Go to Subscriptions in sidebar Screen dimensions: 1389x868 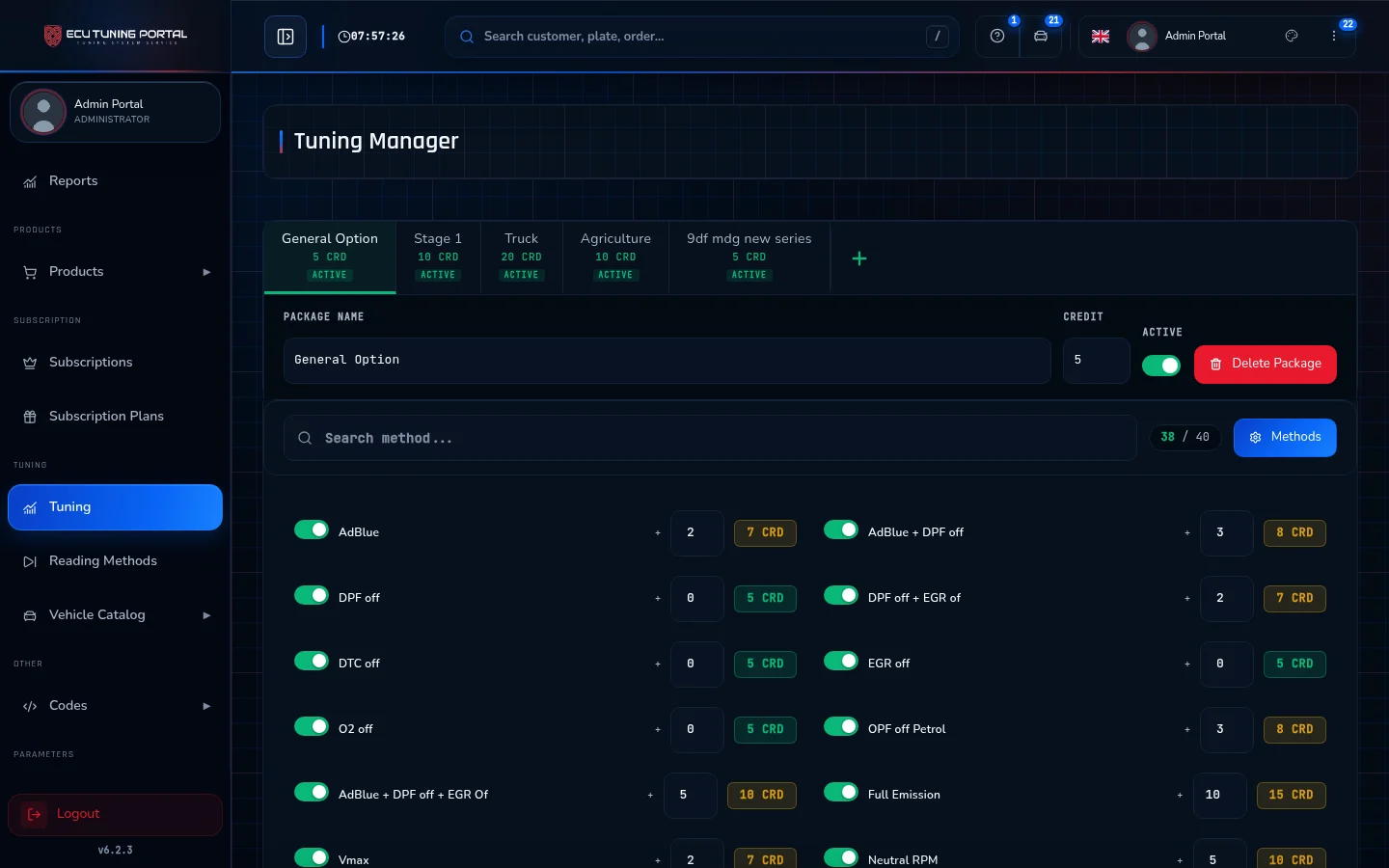[x=116, y=363]
